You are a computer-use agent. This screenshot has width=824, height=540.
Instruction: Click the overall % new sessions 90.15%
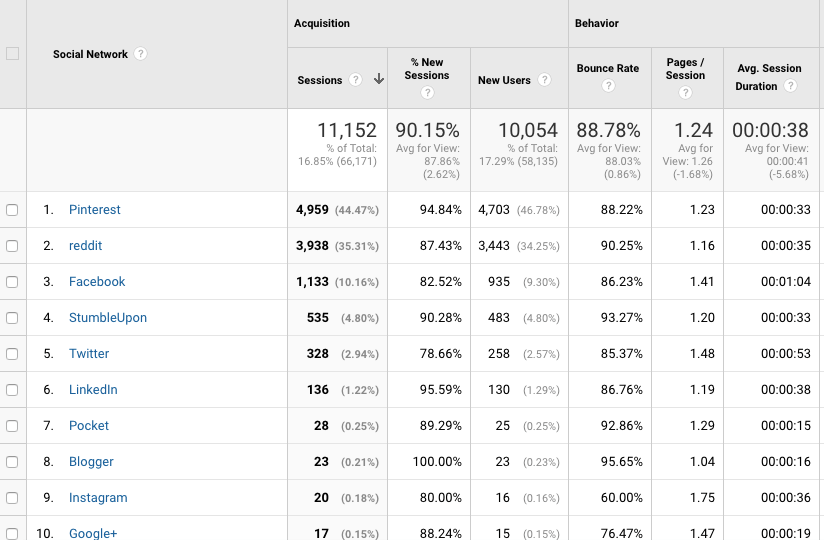point(428,130)
